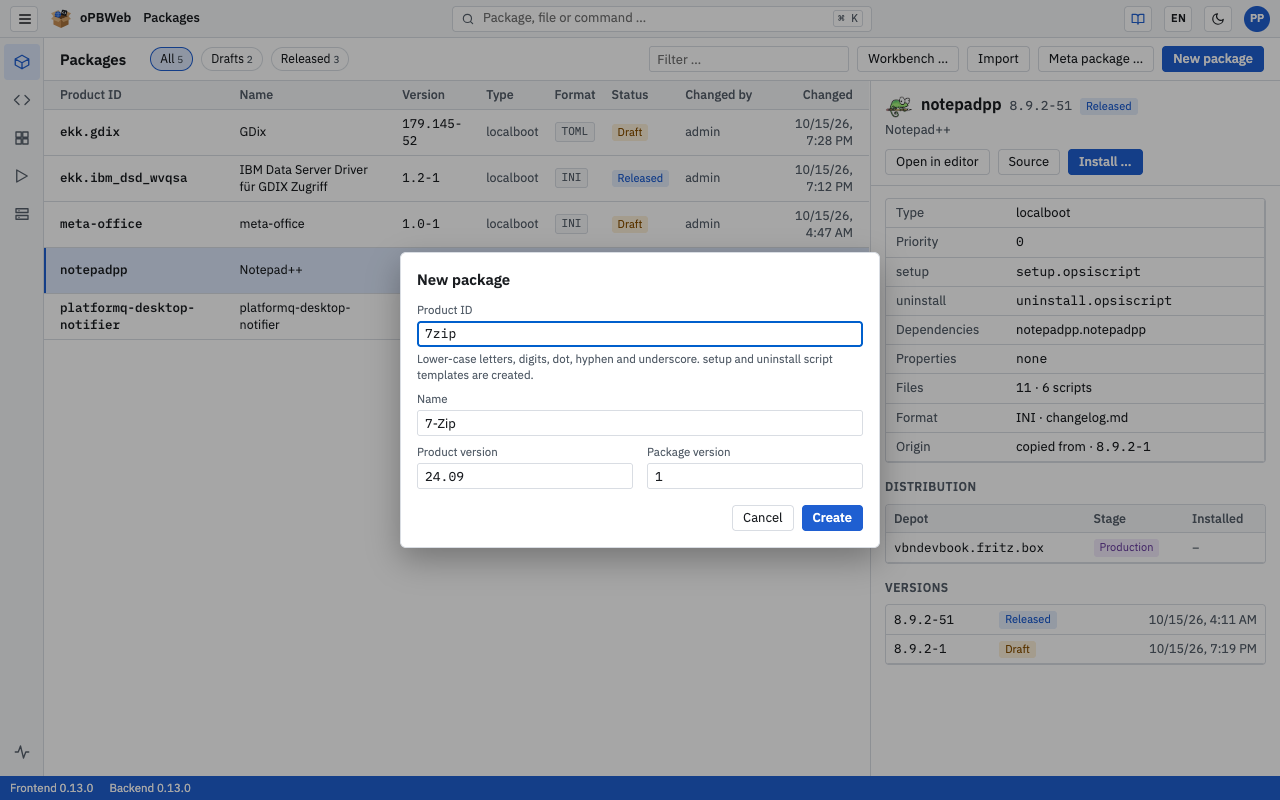Focus the Product ID input field

(x=640, y=334)
